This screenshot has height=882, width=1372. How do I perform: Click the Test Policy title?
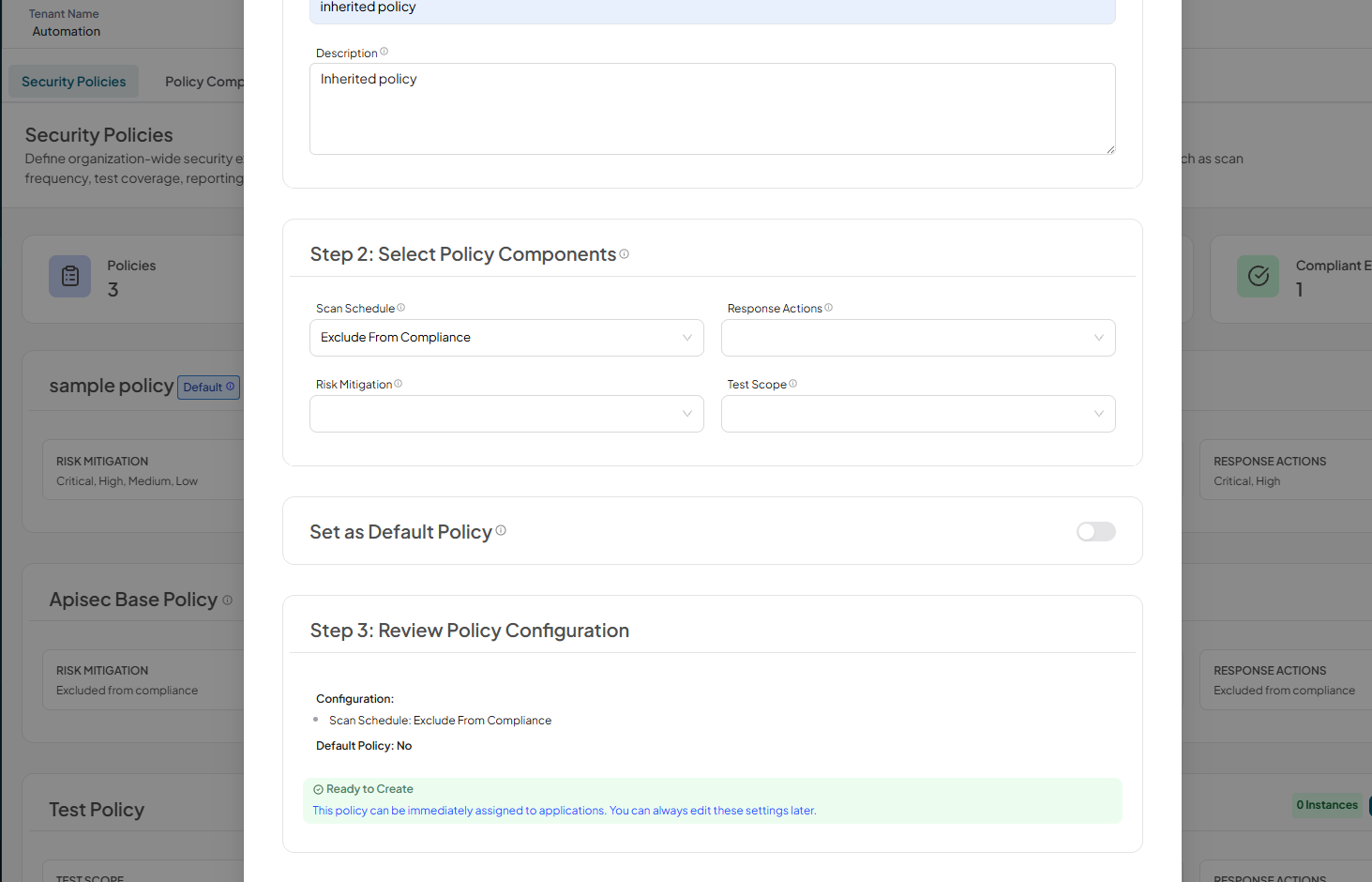click(97, 810)
